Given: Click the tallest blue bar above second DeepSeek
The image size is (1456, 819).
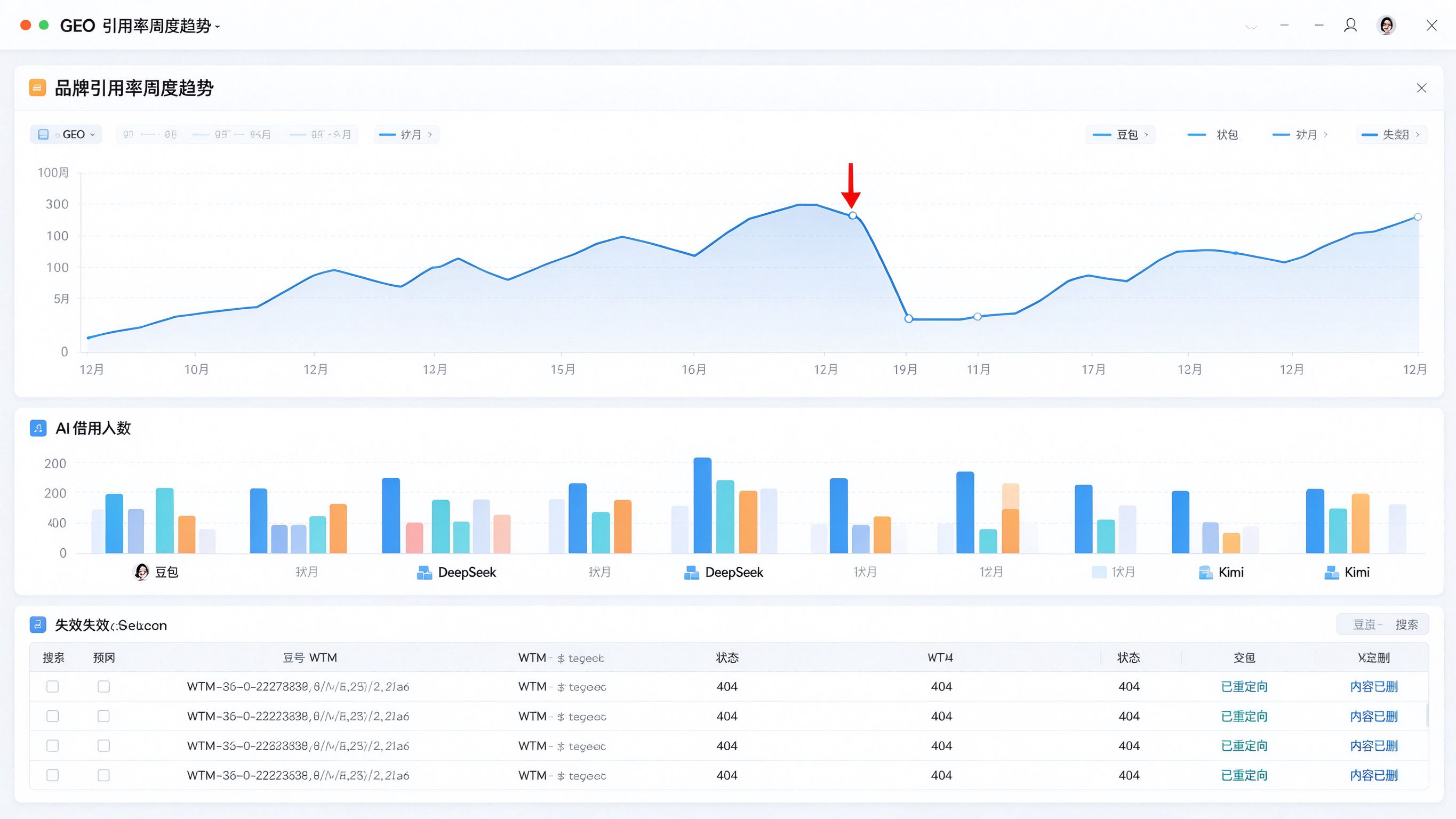Looking at the screenshot, I should click(702, 505).
